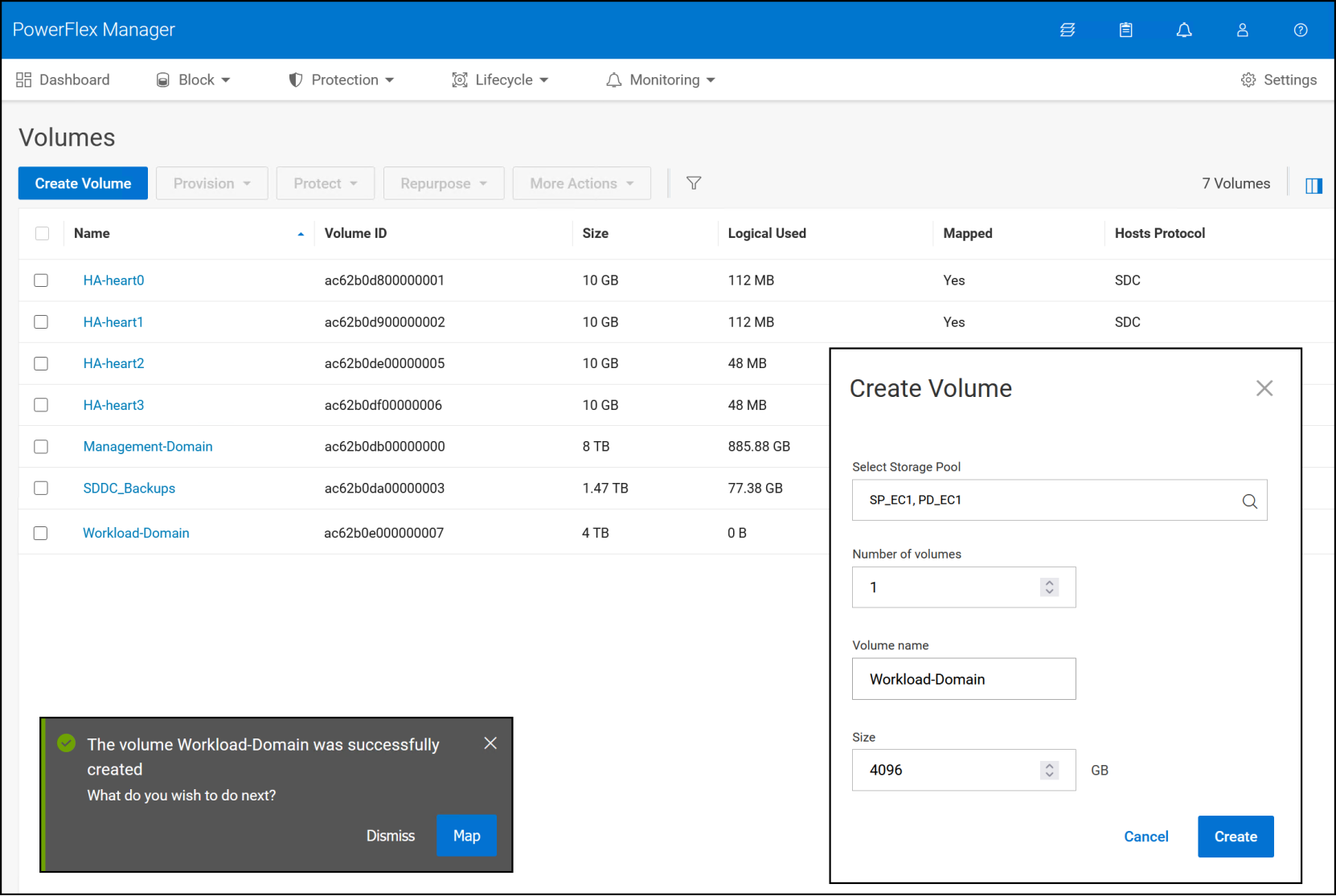Viewport: 1336px width, 896px height.
Task: Click the Select Storage Pool field
Action: coord(1059,500)
